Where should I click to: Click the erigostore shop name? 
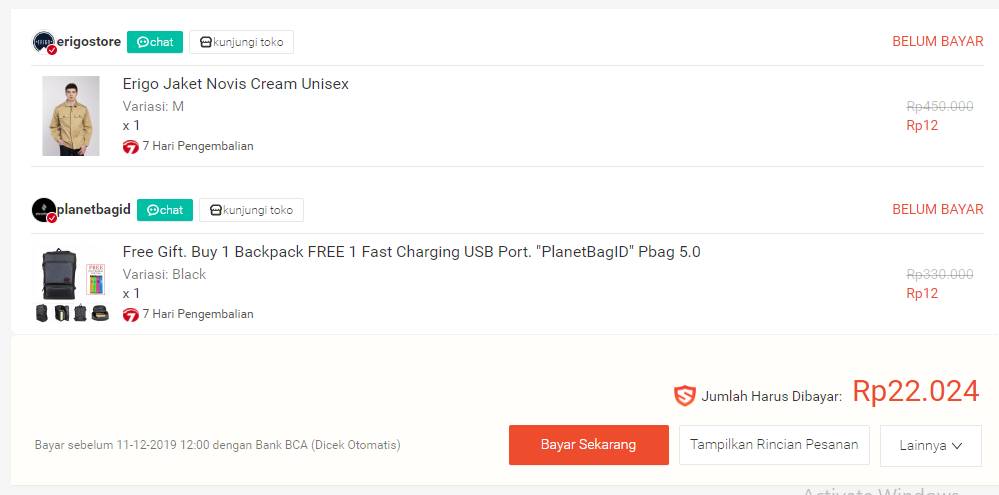pos(90,42)
